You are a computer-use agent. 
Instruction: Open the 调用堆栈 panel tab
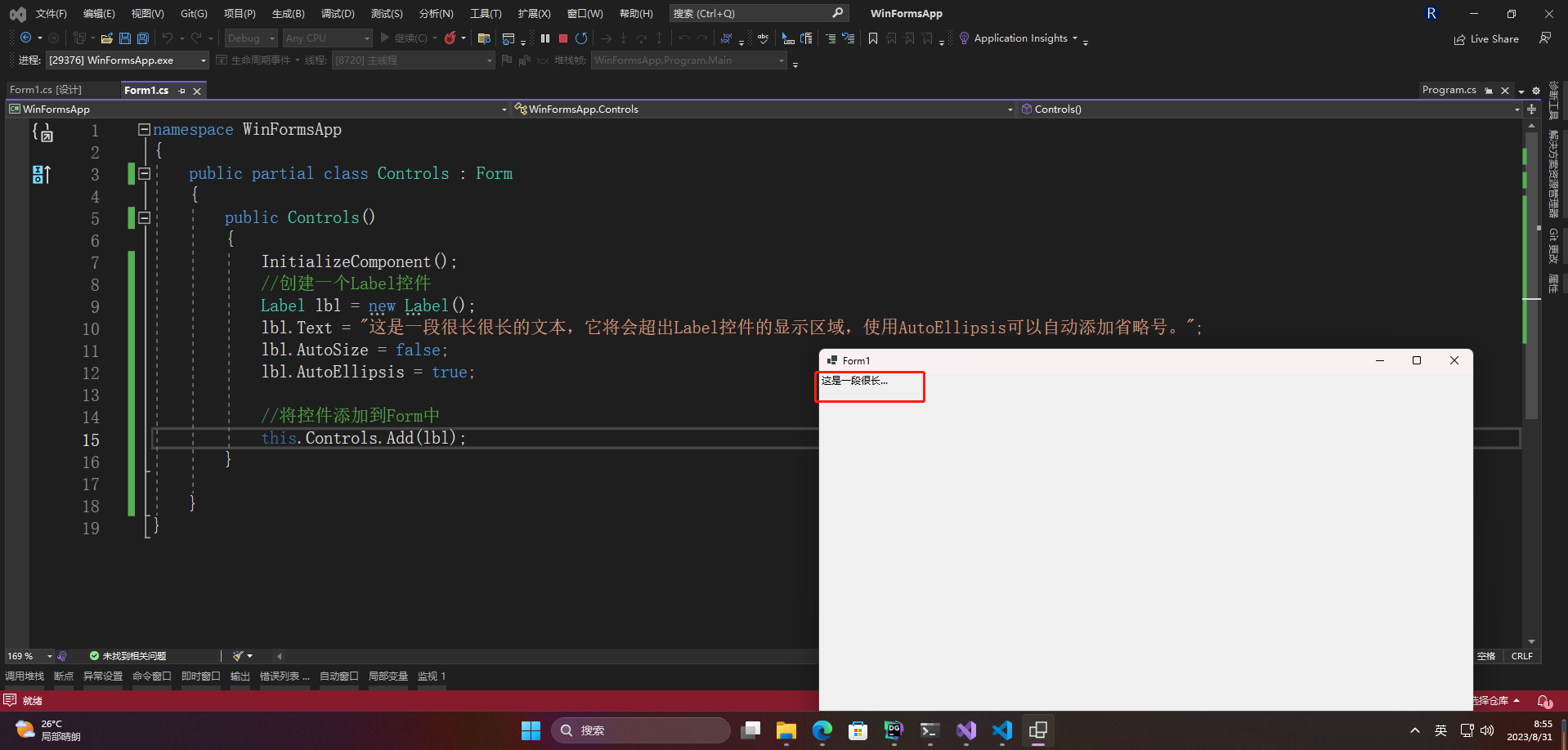pos(25,676)
